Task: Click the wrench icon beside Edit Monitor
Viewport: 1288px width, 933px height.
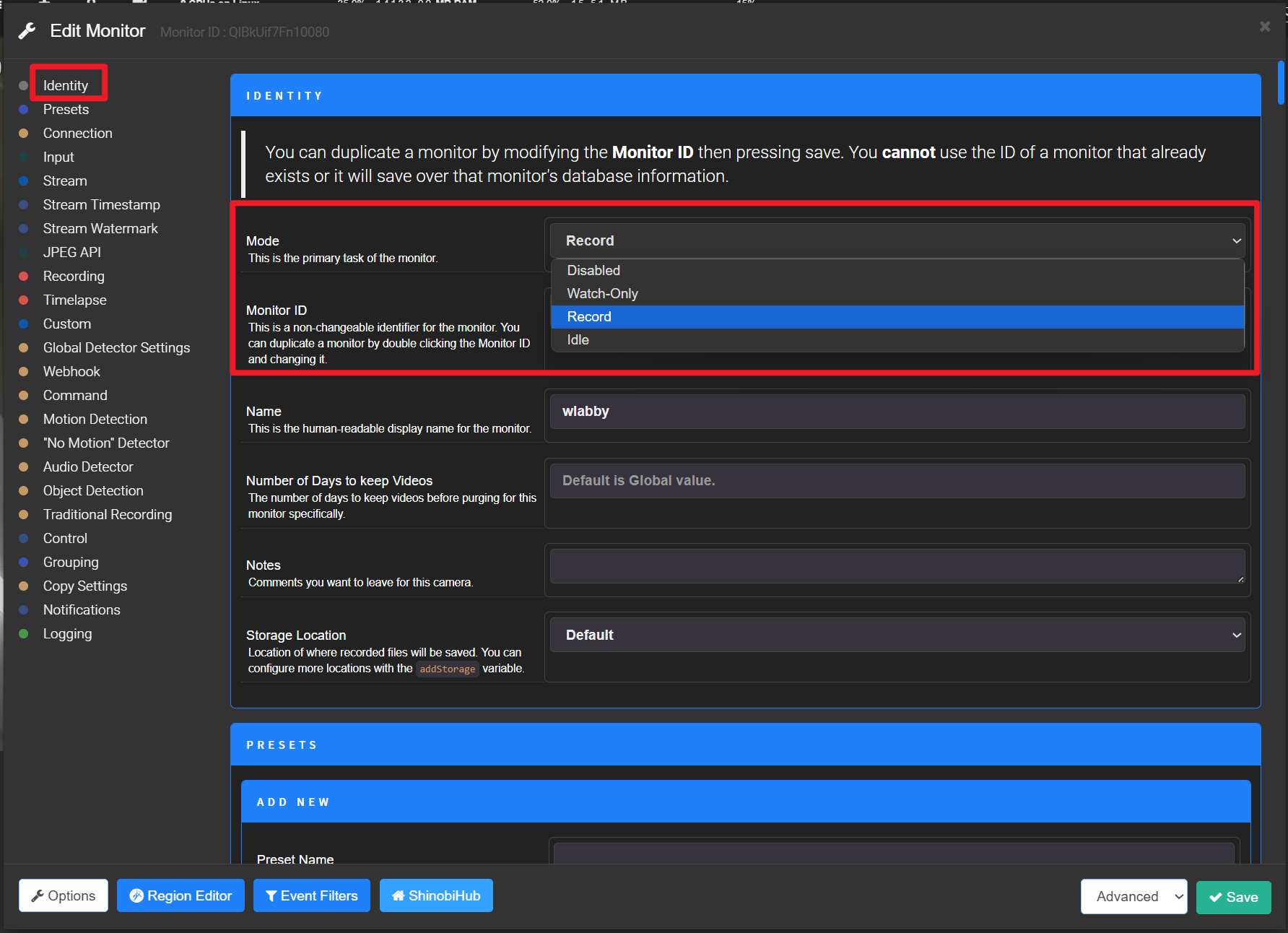Action: point(27,31)
